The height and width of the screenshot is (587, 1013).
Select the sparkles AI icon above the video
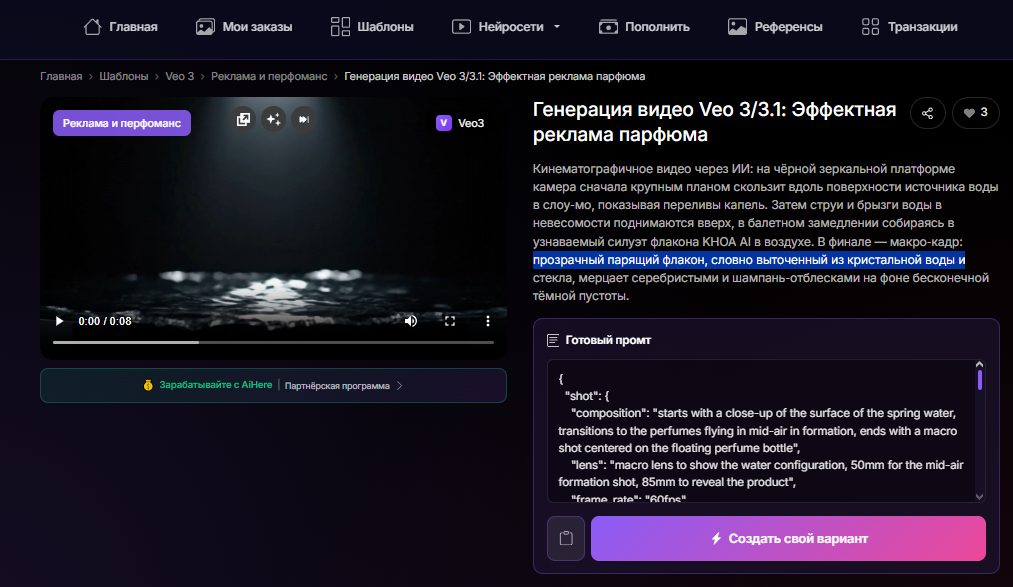coord(273,119)
